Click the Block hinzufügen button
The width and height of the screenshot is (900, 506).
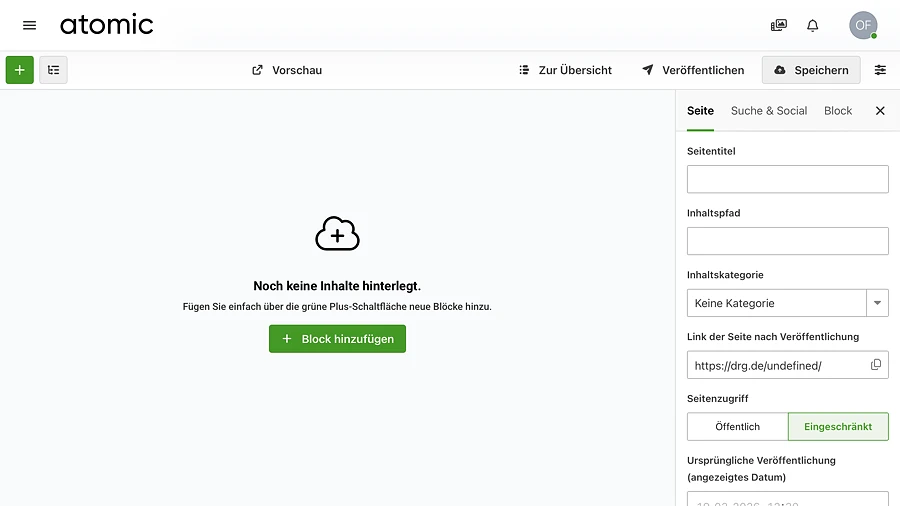[x=337, y=339]
